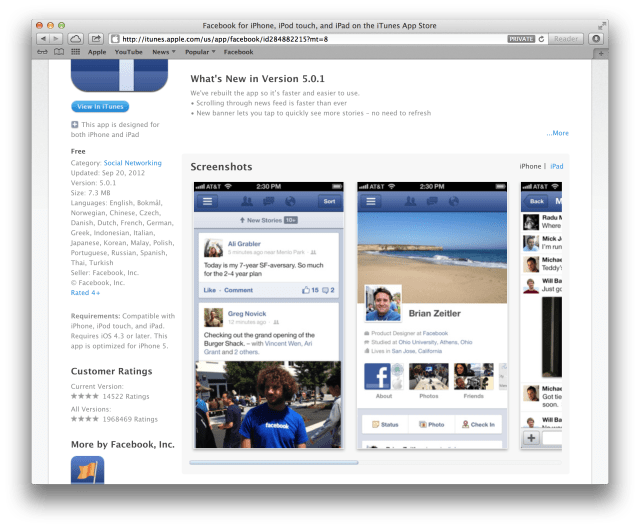This screenshot has height=528, width=640.
Task: Tap Check In button in profile screenshot
Action: [478, 425]
